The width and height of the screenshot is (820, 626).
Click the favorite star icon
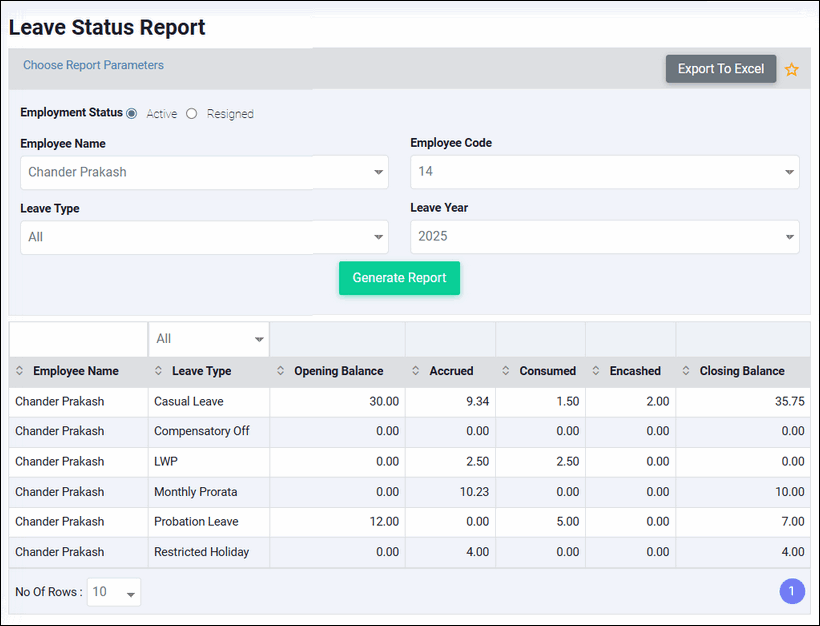tap(792, 70)
